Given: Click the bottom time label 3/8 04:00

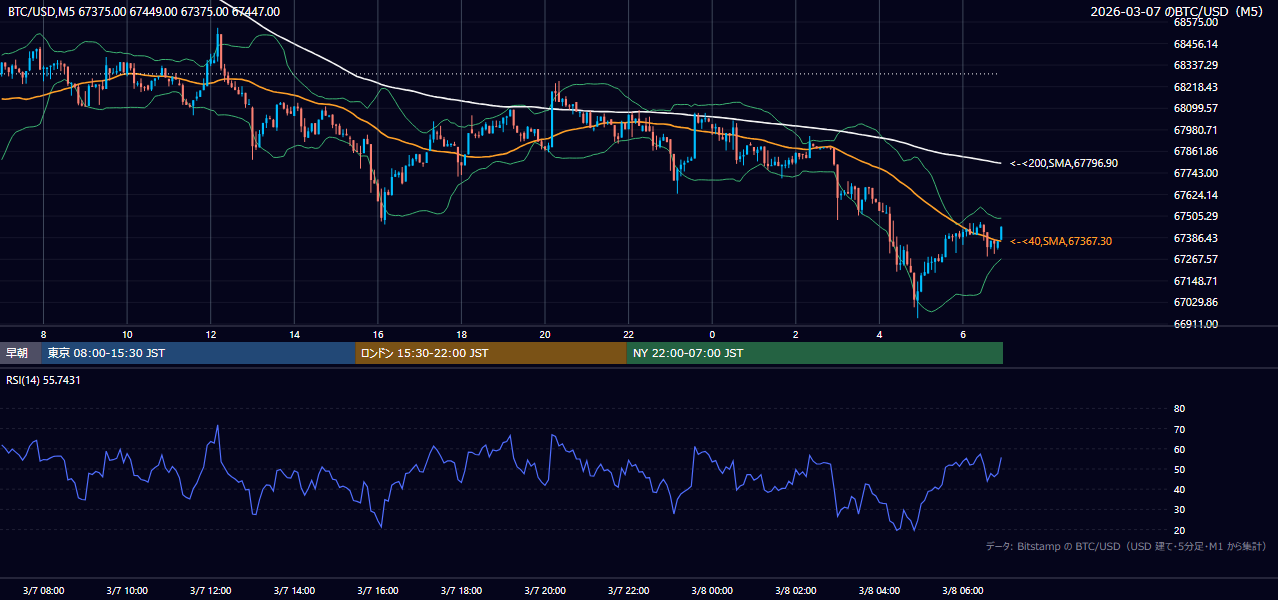Looking at the screenshot, I should (880, 591).
